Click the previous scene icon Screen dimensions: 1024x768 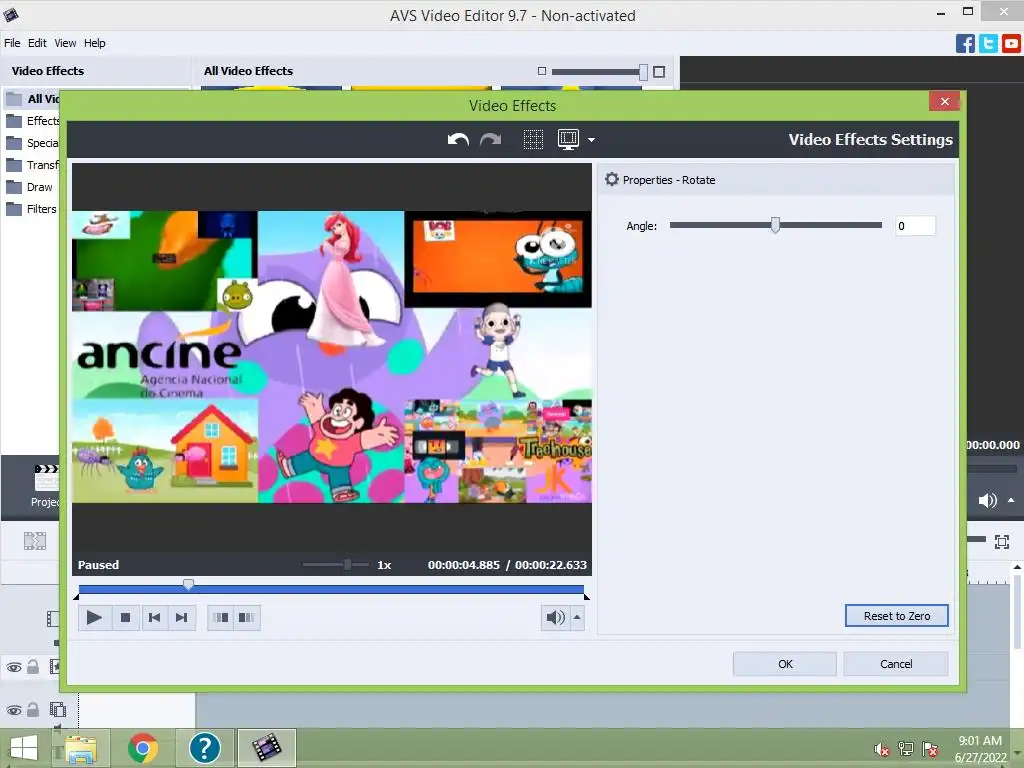[x=221, y=617]
